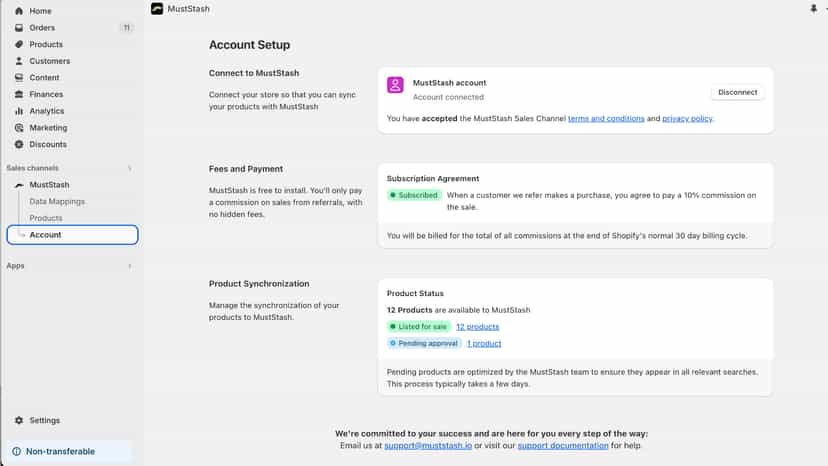Screen dimensions: 828x466
Task: Click the Product Status heading
Action: 415,293
